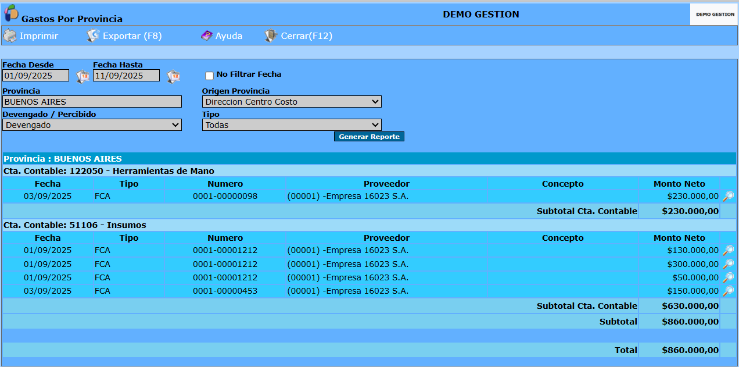Viewport: 739px width, 367px height.
Task: Click the Exportar (F8) toolbar label
Action: pyautogui.click(x=132, y=36)
